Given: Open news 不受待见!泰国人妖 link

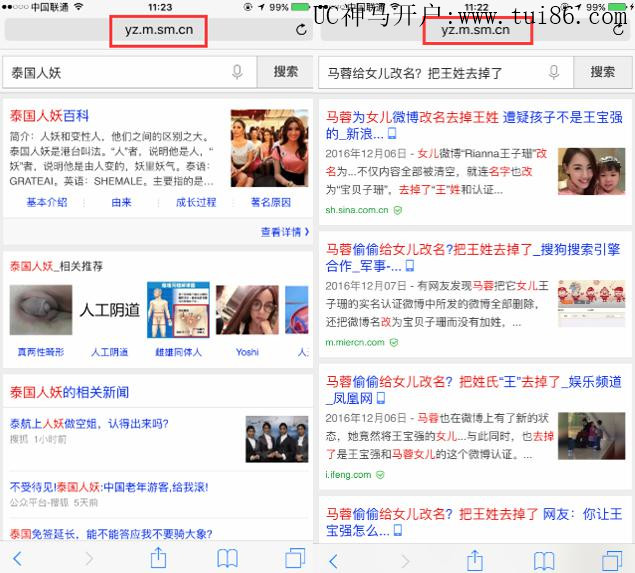Looking at the screenshot, I should (109, 487).
